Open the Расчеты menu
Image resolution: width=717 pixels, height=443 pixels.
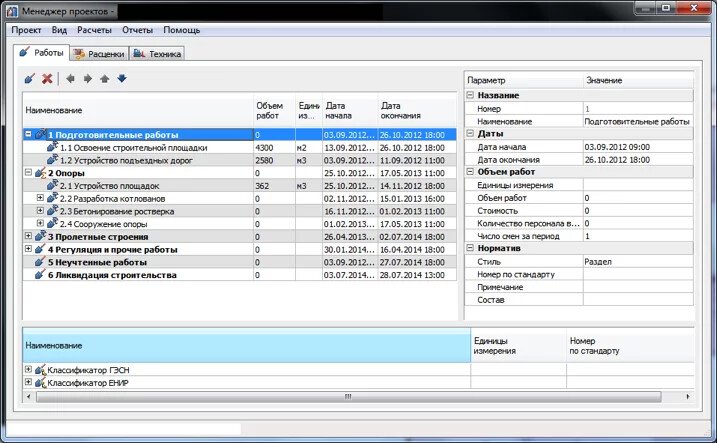pyautogui.click(x=94, y=30)
